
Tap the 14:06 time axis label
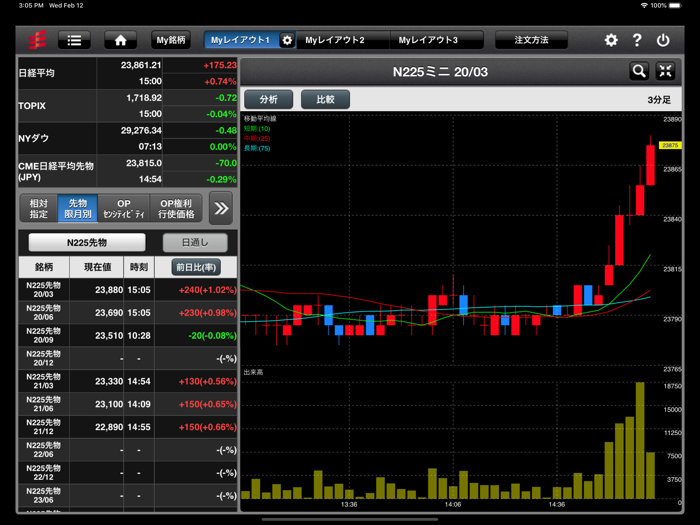[453, 504]
